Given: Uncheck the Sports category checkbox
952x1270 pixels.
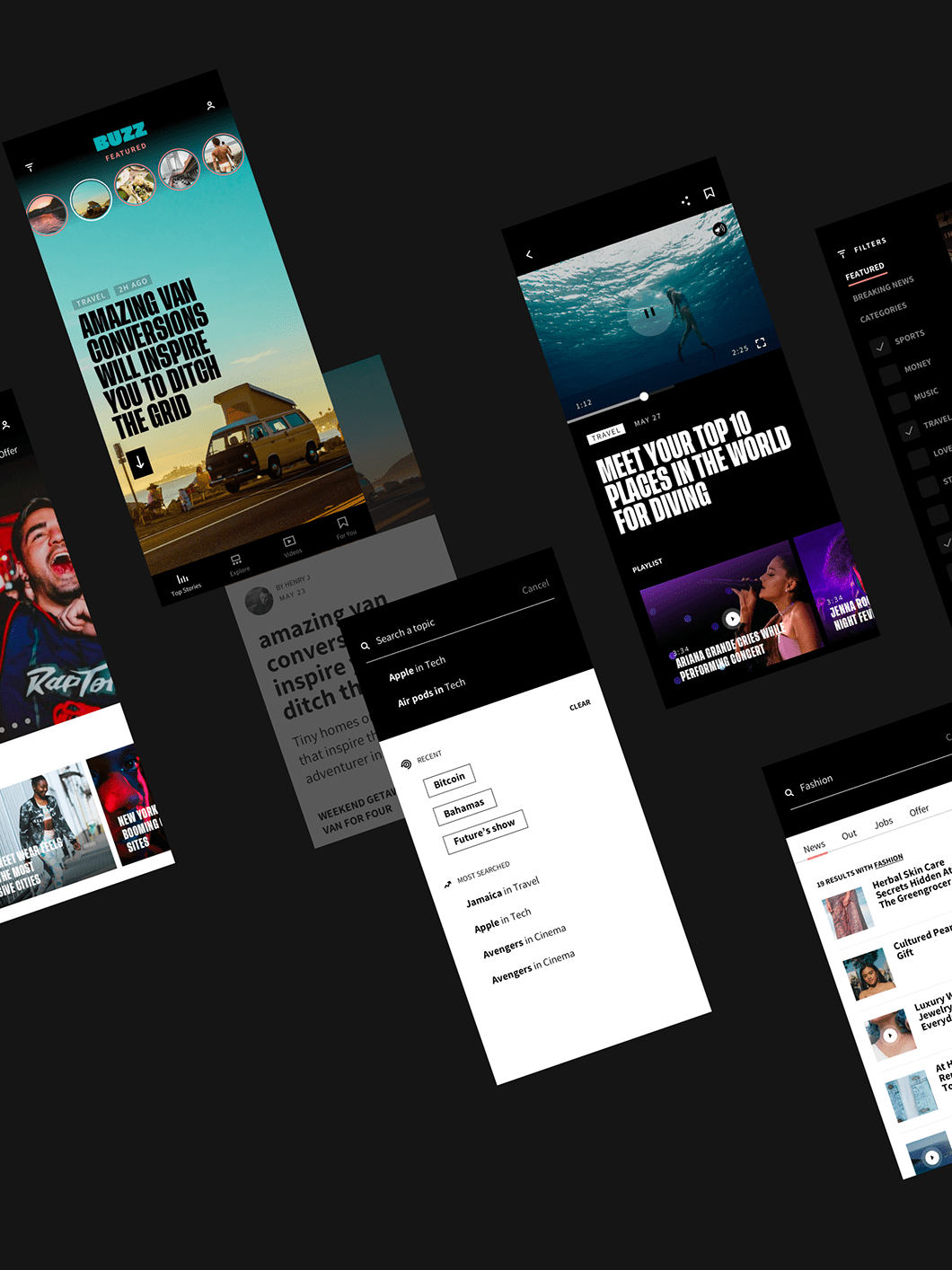Looking at the screenshot, I should (x=880, y=346).
